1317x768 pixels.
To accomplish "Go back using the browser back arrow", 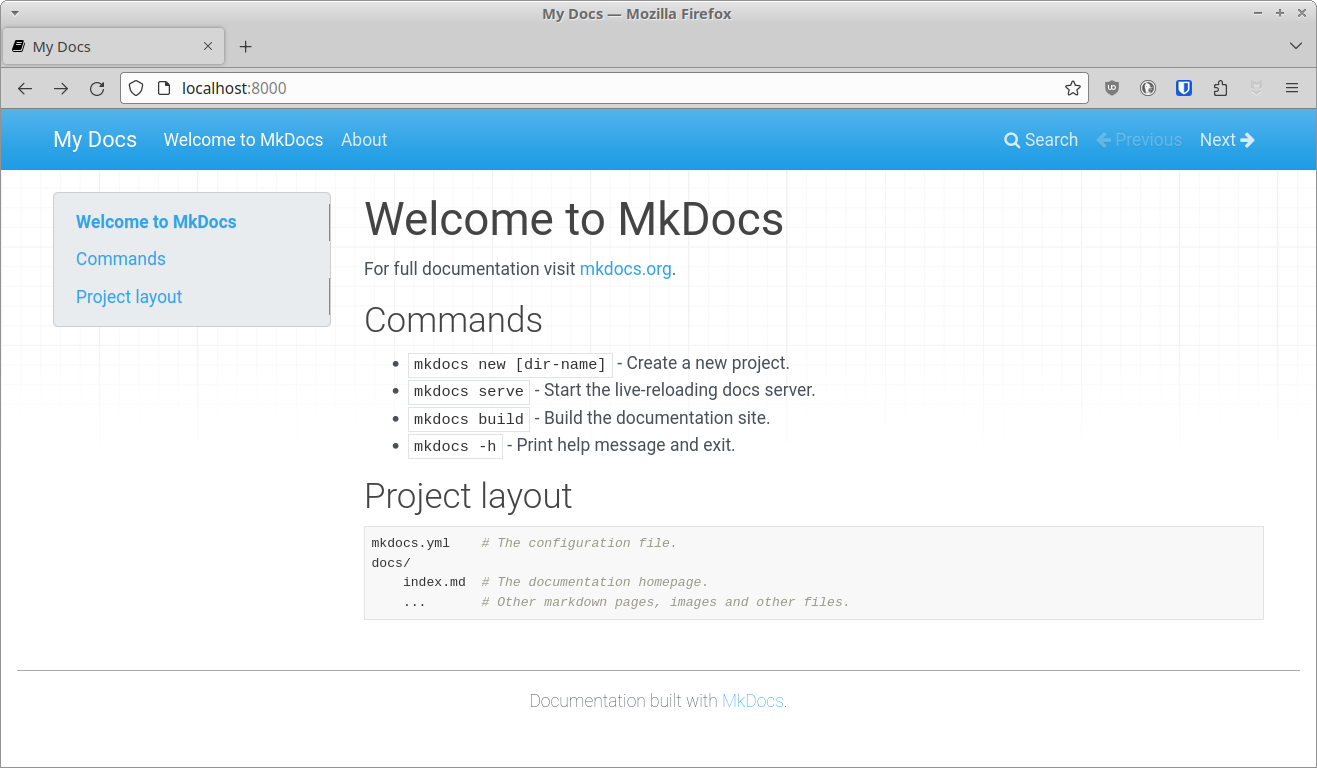I will click(25, 88).
